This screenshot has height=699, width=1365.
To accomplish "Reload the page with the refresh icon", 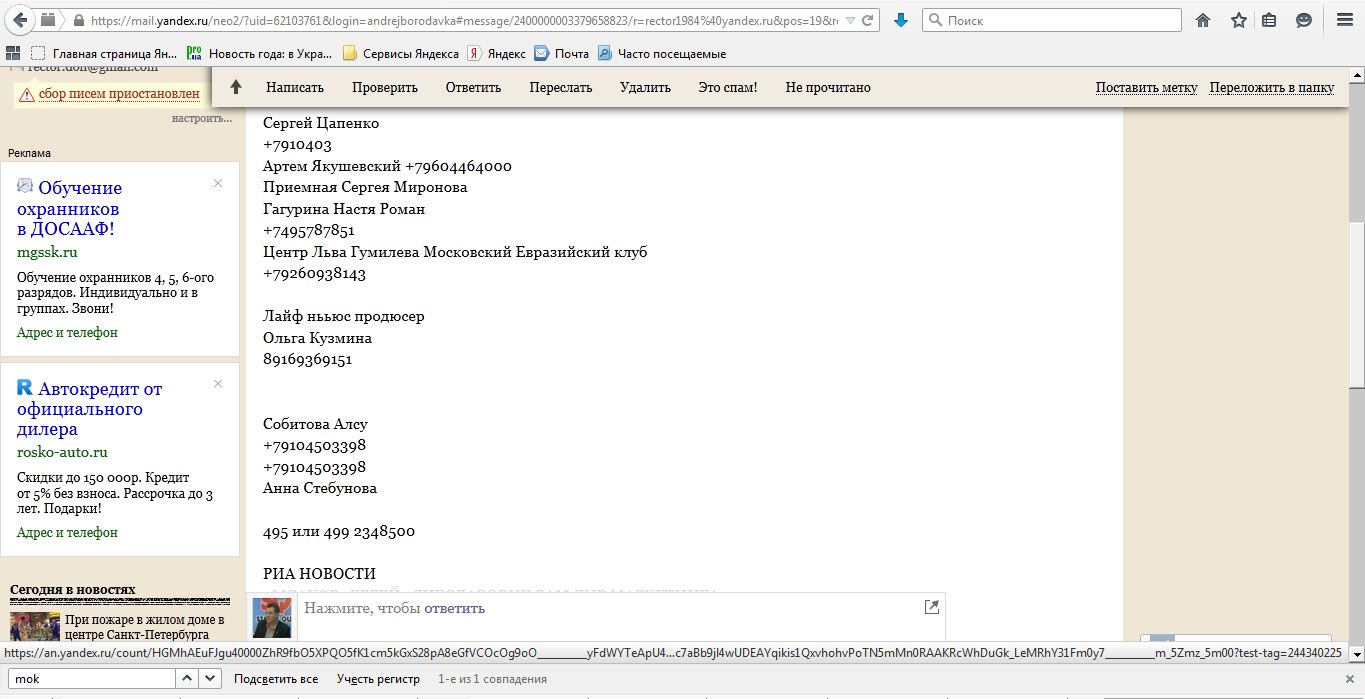I will (869, 20).
